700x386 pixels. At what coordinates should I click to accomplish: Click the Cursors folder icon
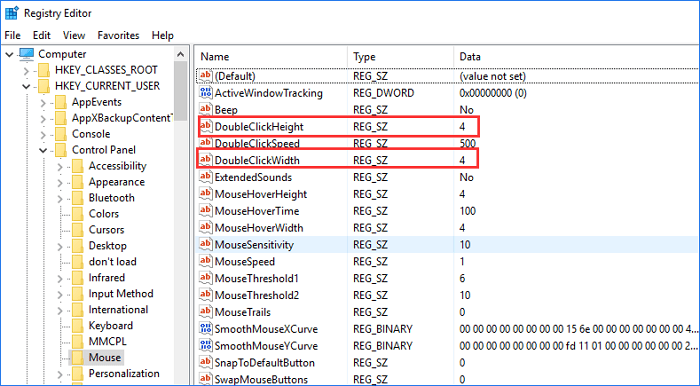tap(78, 230)
